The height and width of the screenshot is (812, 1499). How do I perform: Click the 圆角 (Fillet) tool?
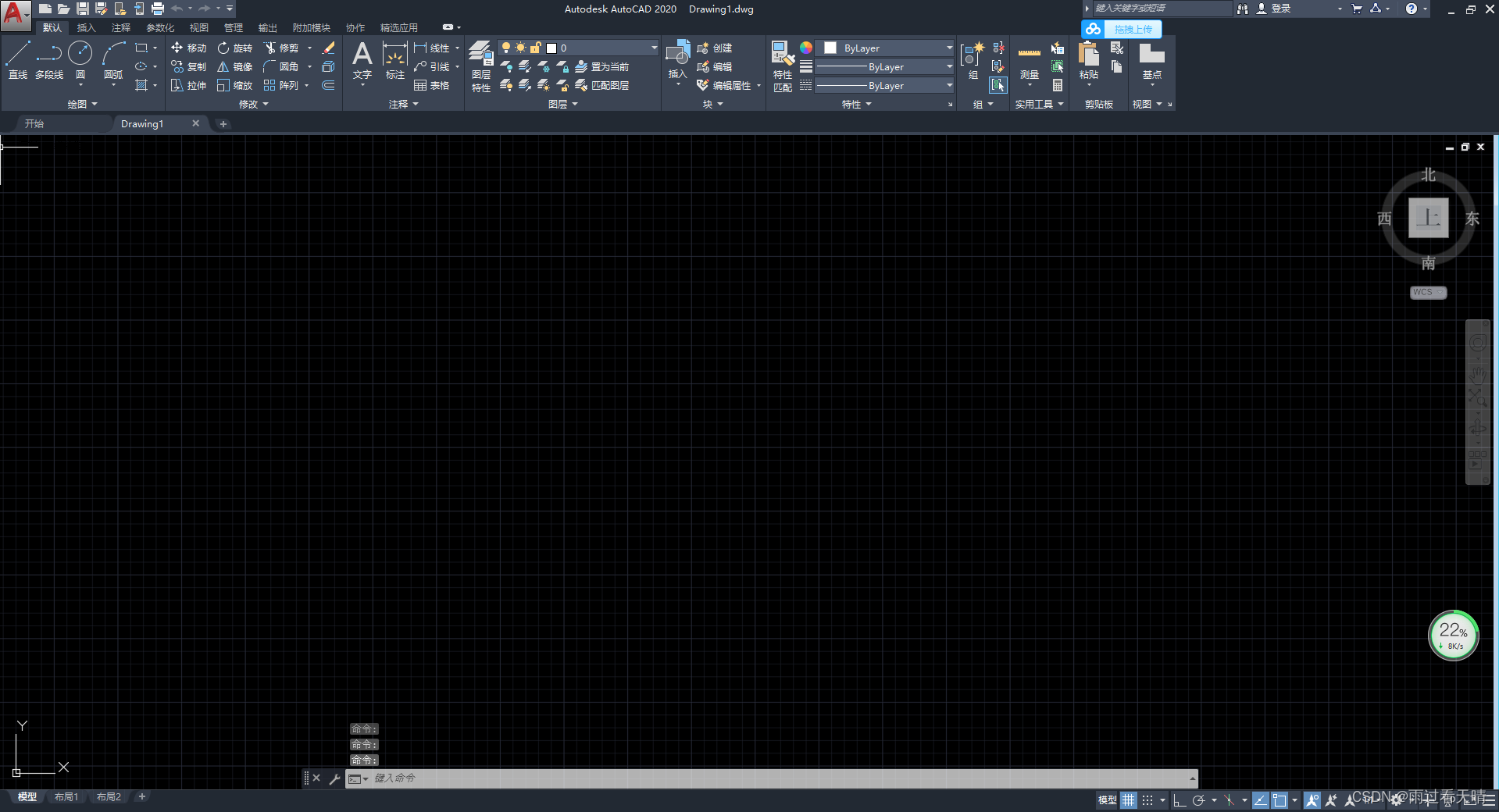coord(281,66)
